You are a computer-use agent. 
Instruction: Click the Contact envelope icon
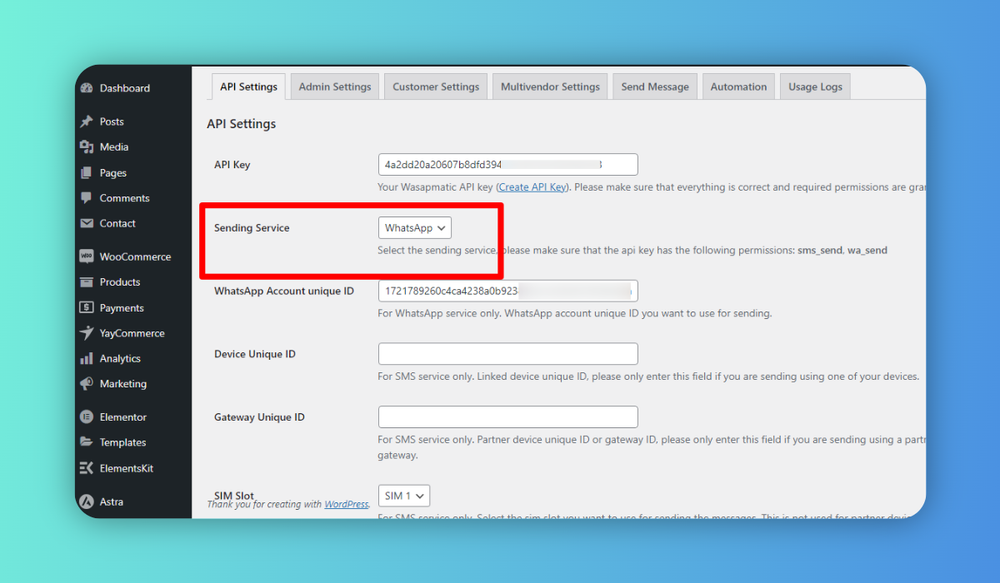87,223
